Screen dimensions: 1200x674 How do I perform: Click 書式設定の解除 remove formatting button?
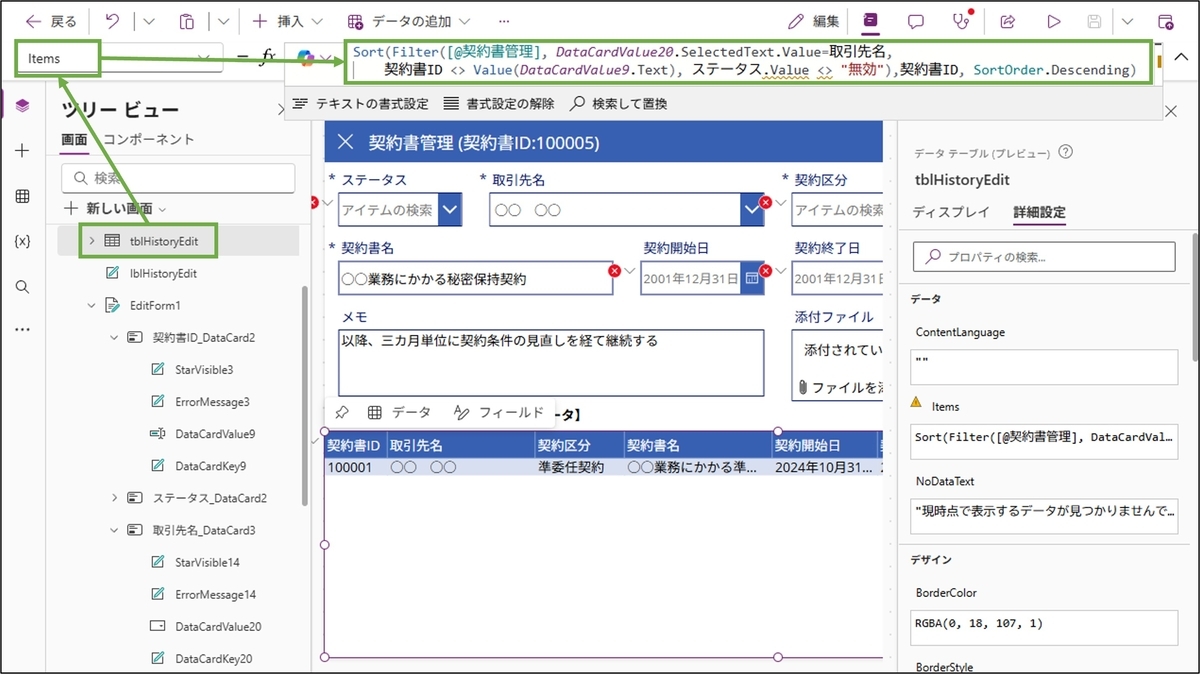[498, 103]
